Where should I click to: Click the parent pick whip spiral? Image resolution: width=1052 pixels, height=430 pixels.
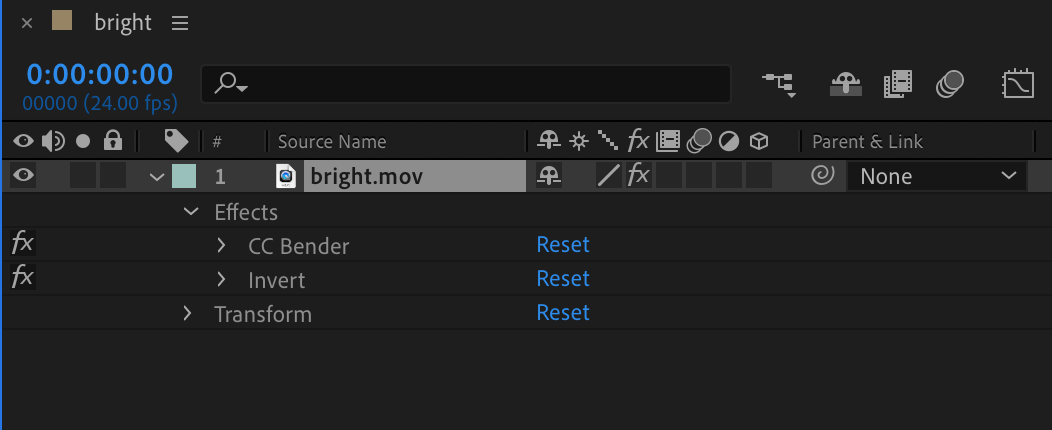(822, 176)
